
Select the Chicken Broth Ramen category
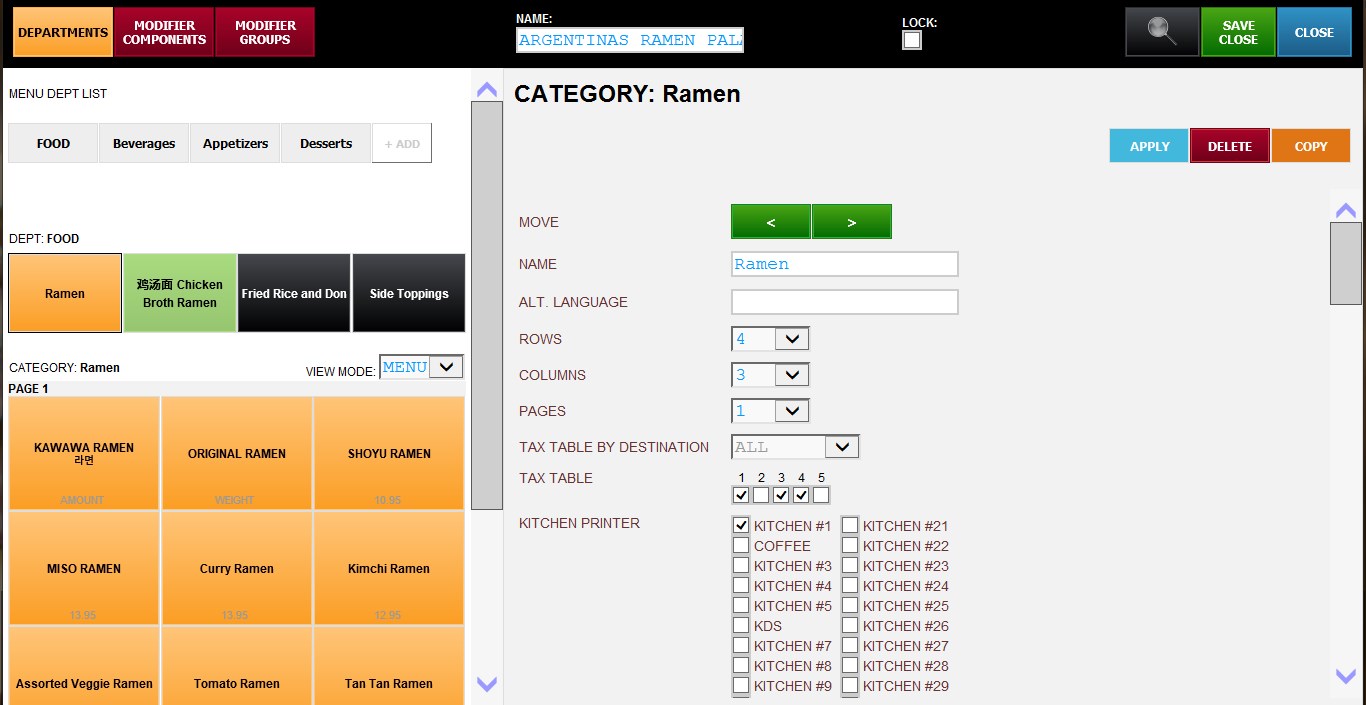click(x=180, y=293)
